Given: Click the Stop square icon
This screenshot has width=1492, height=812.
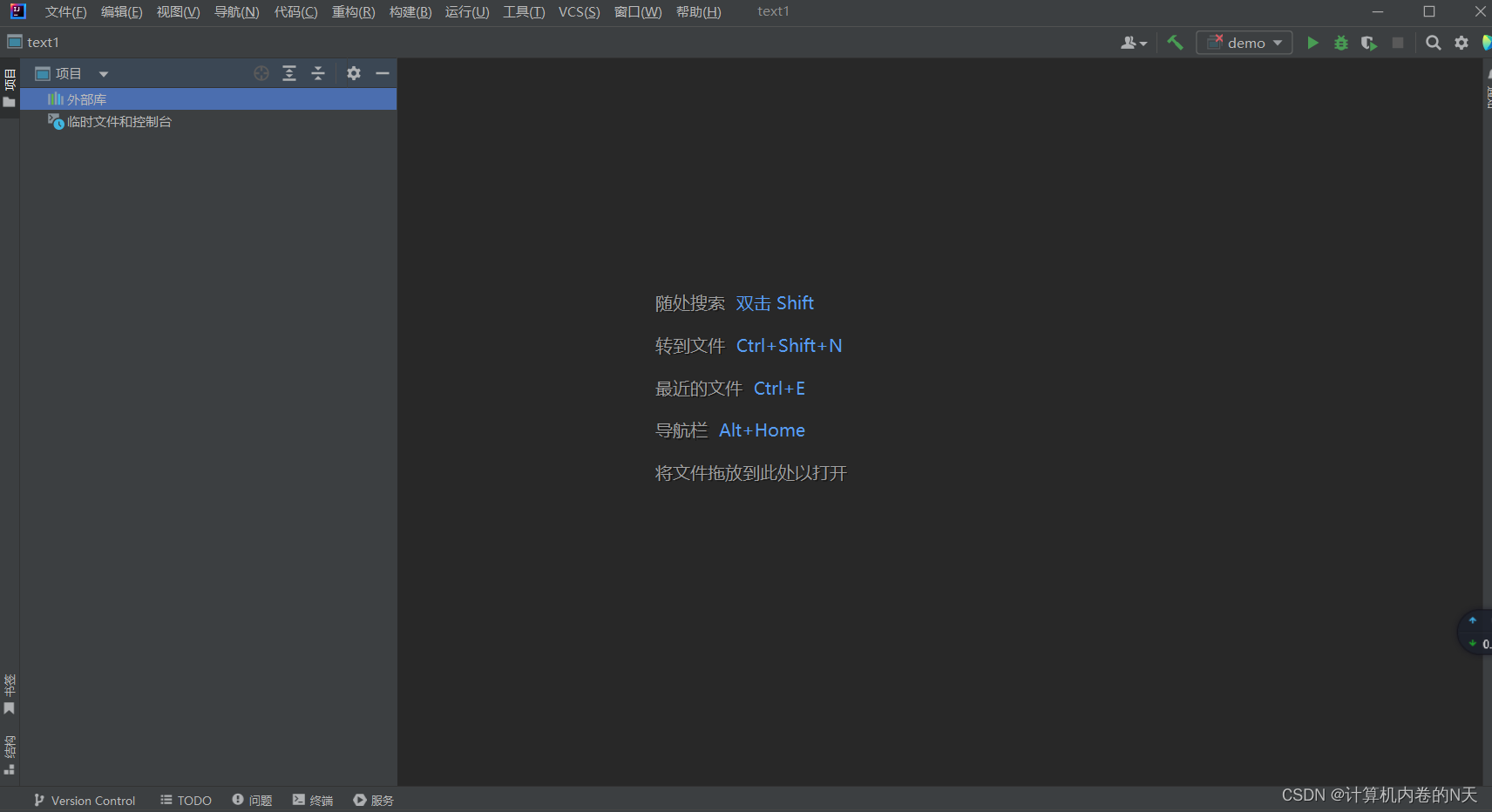Looking at the screenshot, I should [x=1398, y=43].
